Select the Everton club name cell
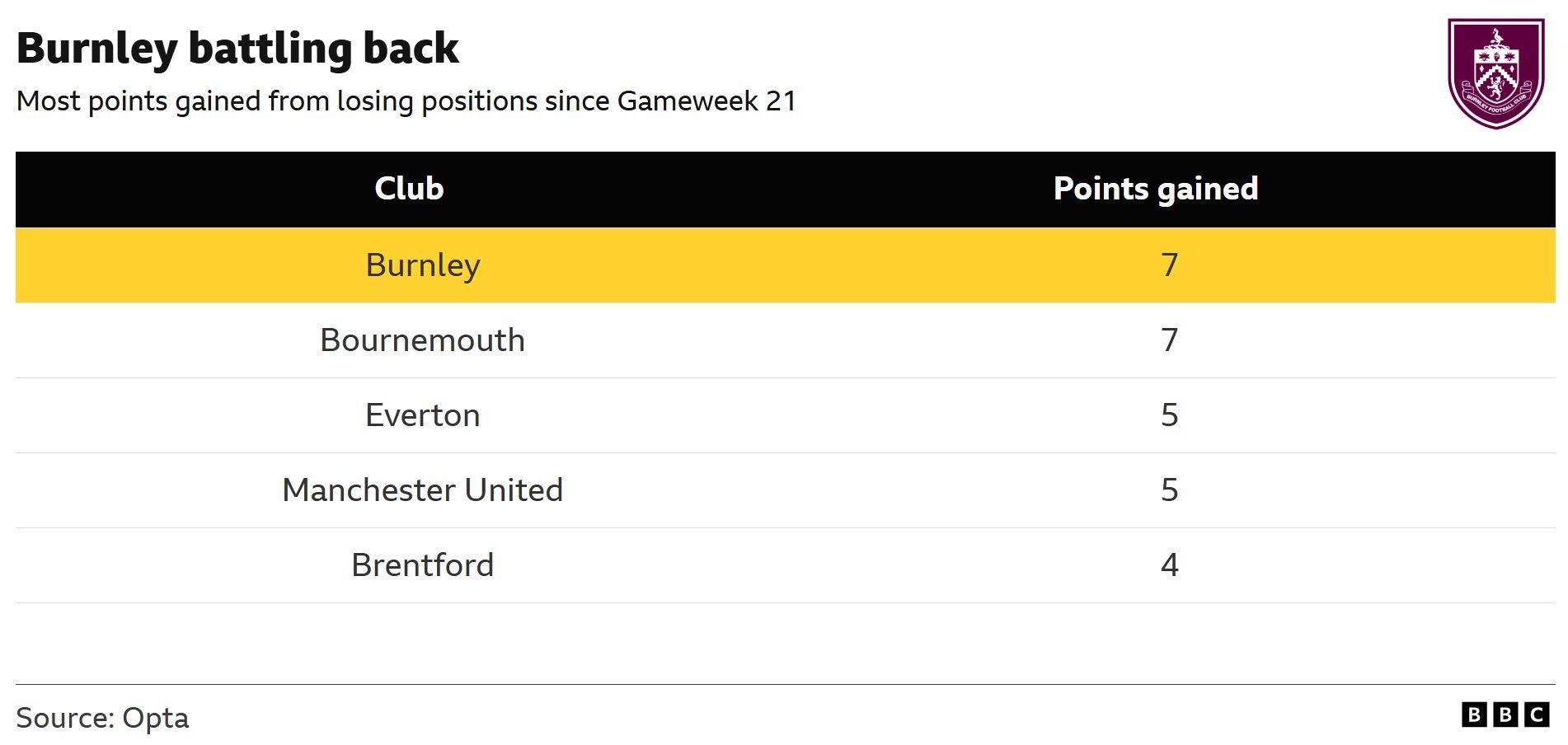Image resolution: width=1568 pixels, height=745 pixels. coord(423,415)
